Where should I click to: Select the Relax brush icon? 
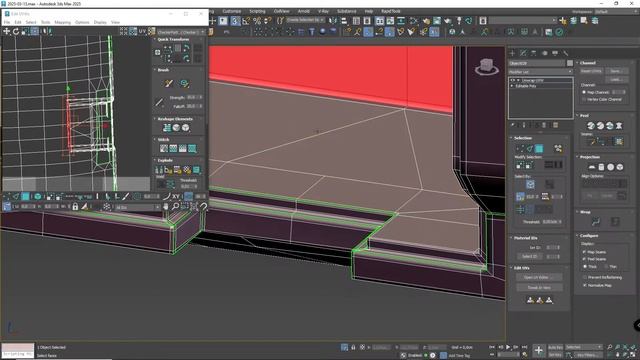click(184, 83)
